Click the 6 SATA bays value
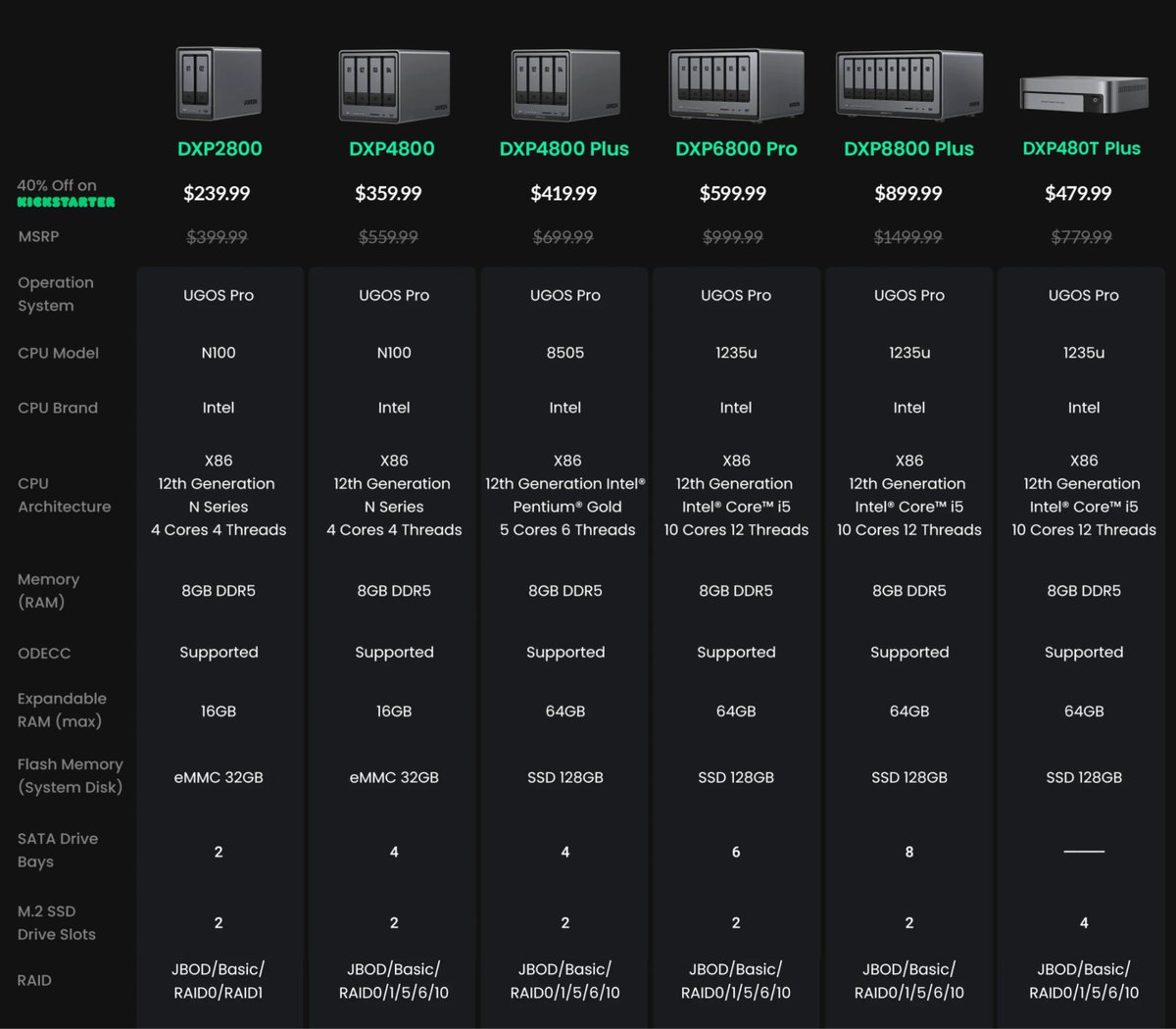 click(736, 853)
